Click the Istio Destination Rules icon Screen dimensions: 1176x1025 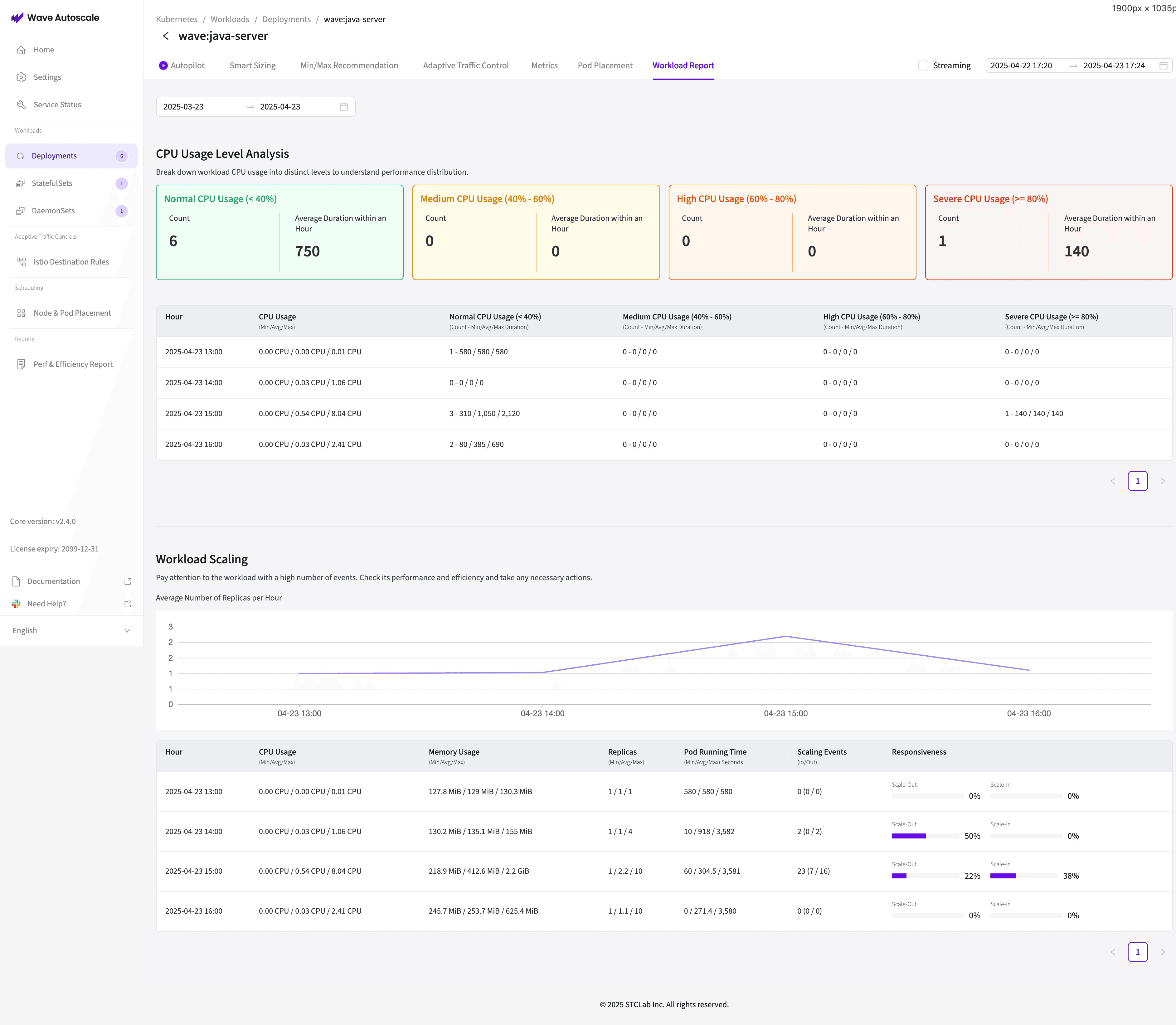pyautogui.click(x=21, y=262)
